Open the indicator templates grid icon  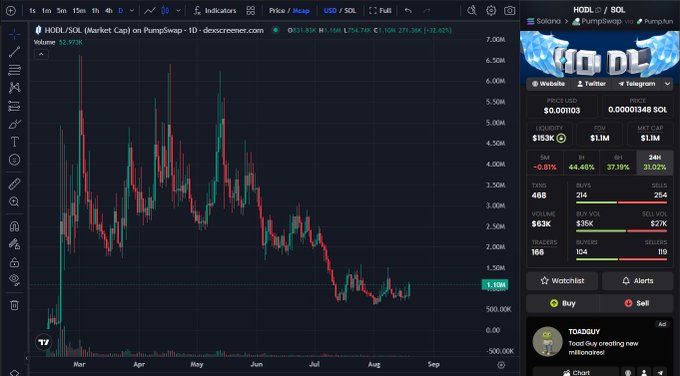tap(251, 10)
